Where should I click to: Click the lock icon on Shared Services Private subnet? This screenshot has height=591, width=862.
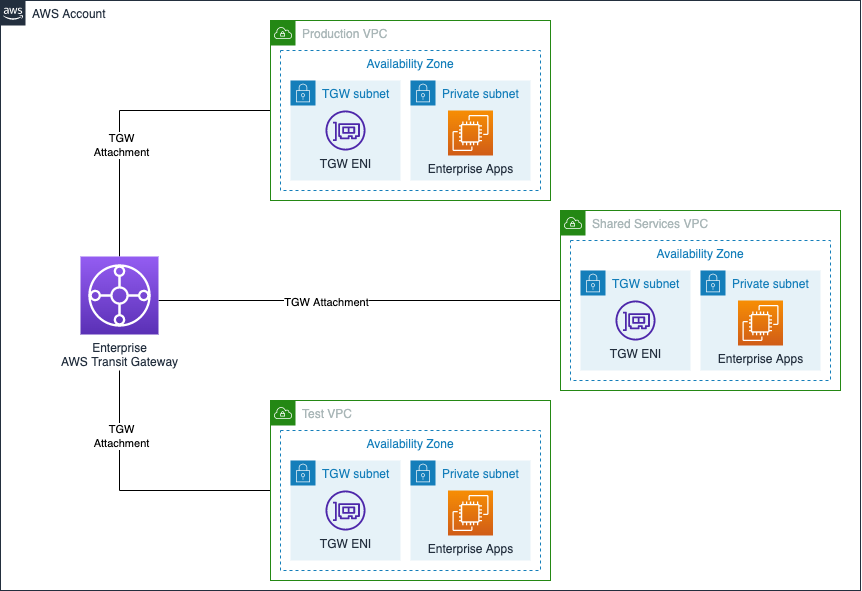tap(713, 283)
